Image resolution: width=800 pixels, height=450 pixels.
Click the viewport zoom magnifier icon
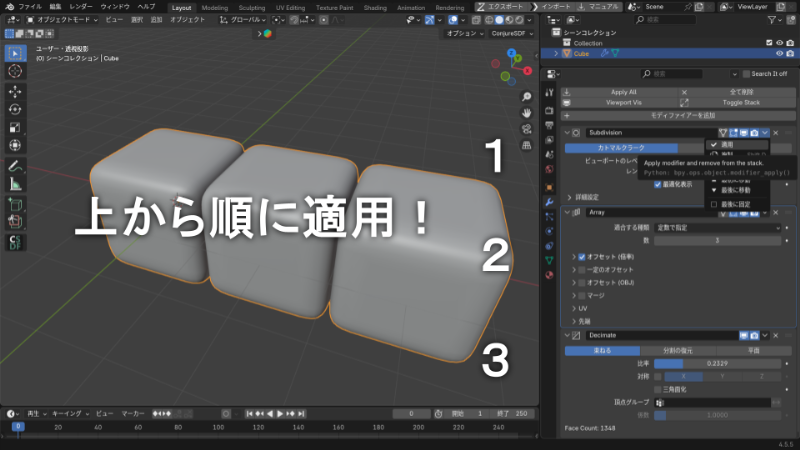527,97
